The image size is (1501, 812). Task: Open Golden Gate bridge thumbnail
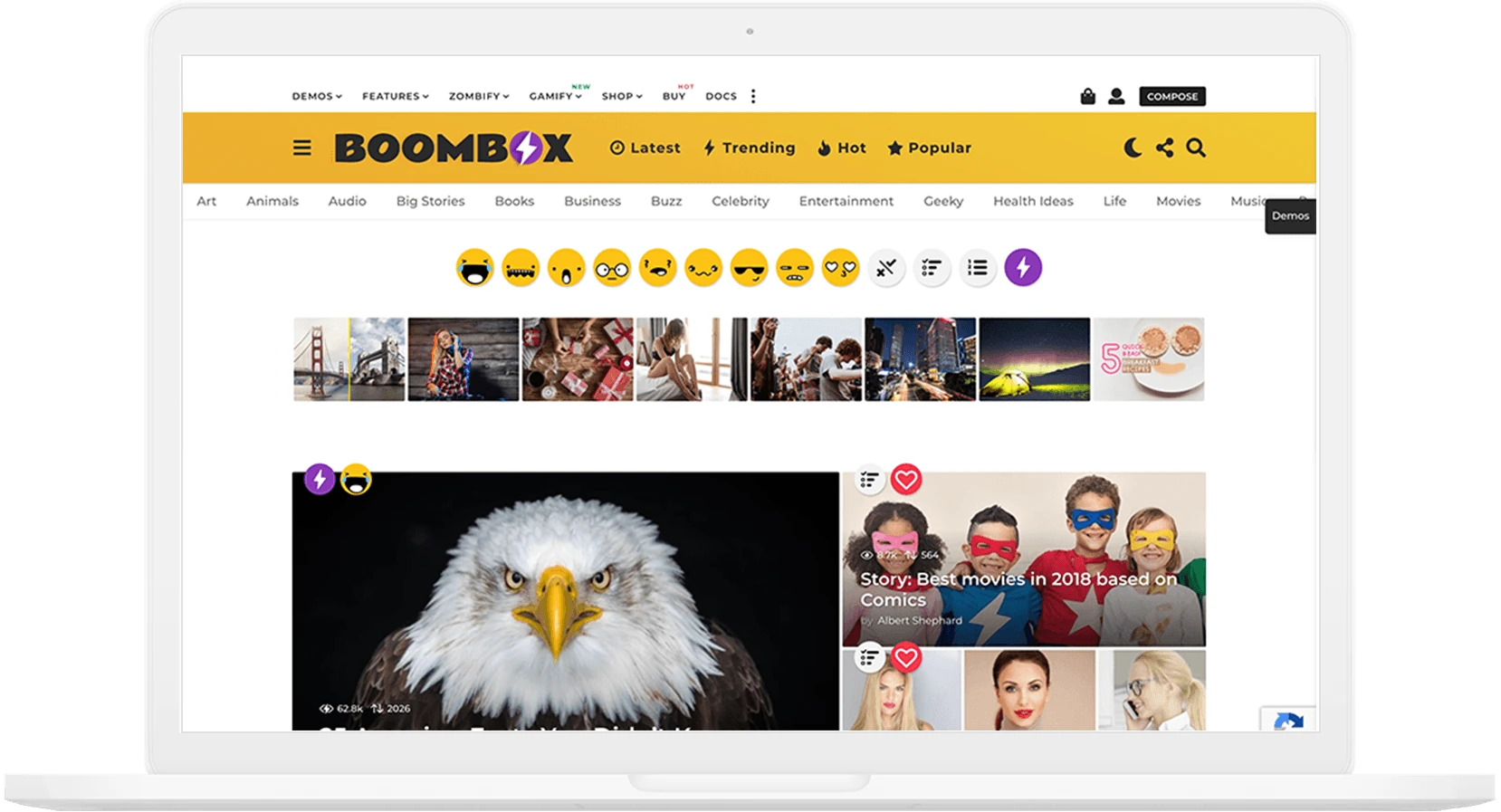tap(349, 359)
